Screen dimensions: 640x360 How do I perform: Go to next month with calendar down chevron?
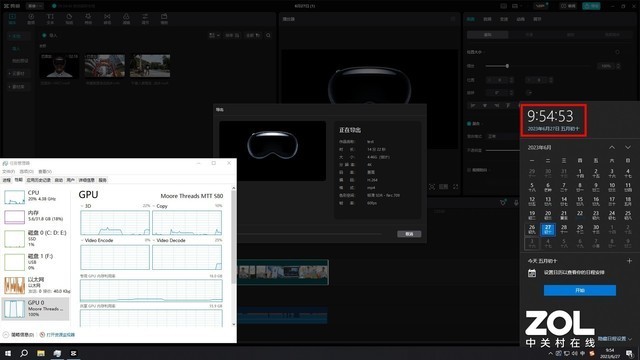628,147
